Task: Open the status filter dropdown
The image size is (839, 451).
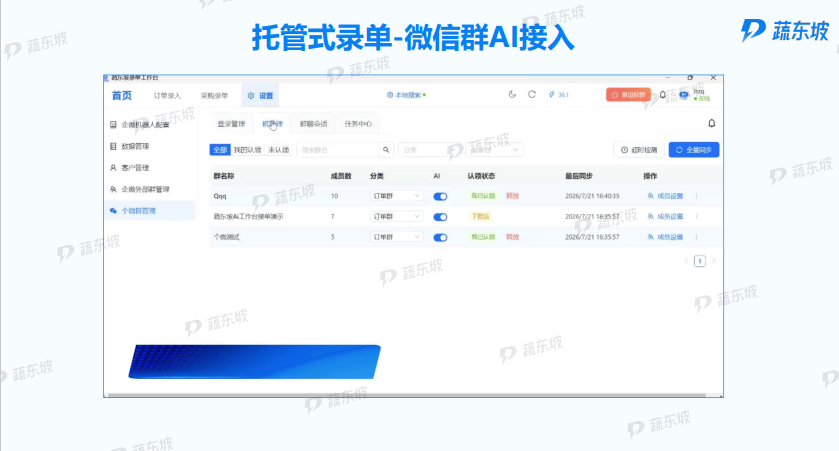Action: tap(494, 150)
